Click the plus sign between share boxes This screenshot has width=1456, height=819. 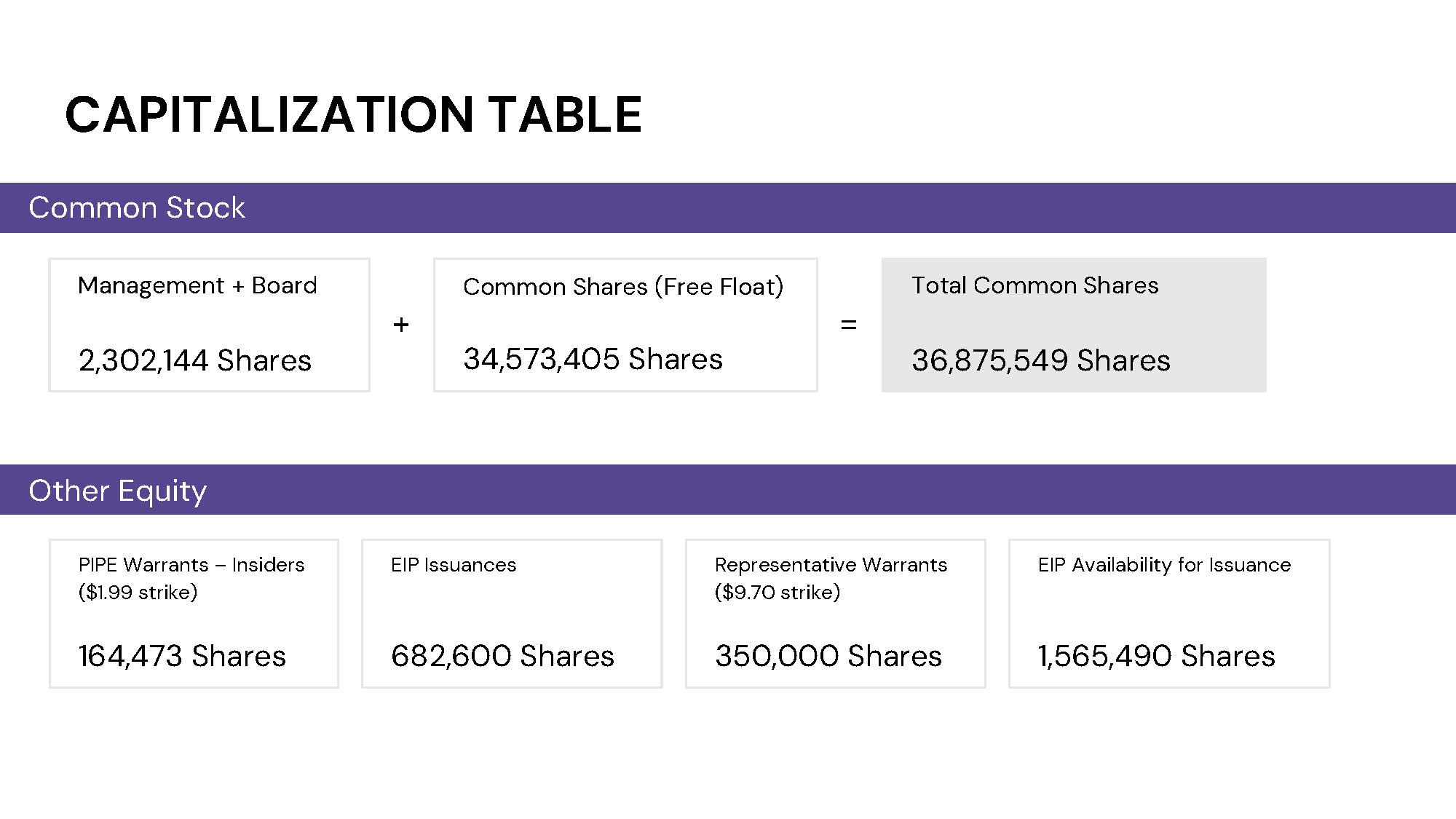401,325
